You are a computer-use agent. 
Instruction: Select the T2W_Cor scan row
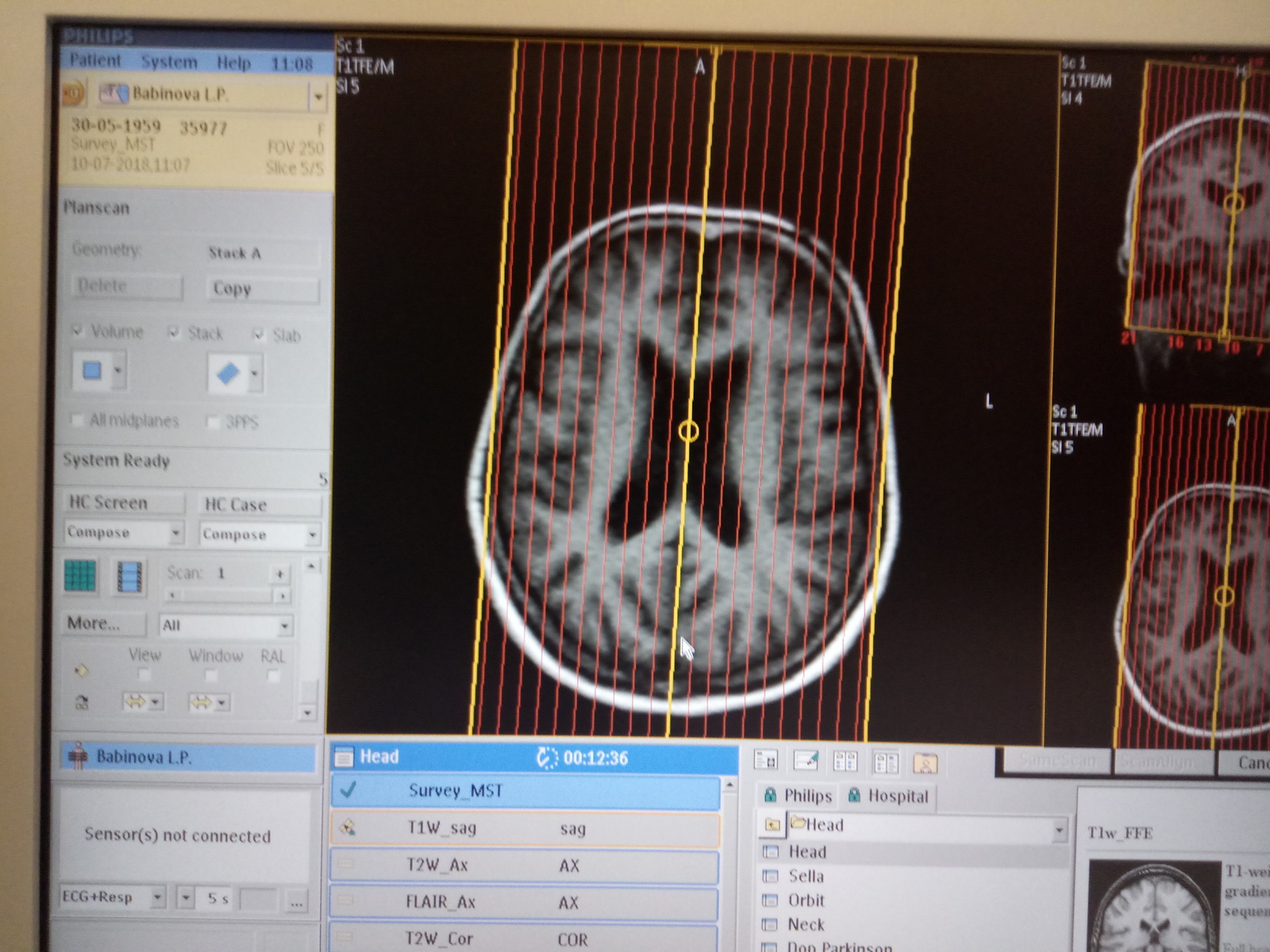pos(525,939)
